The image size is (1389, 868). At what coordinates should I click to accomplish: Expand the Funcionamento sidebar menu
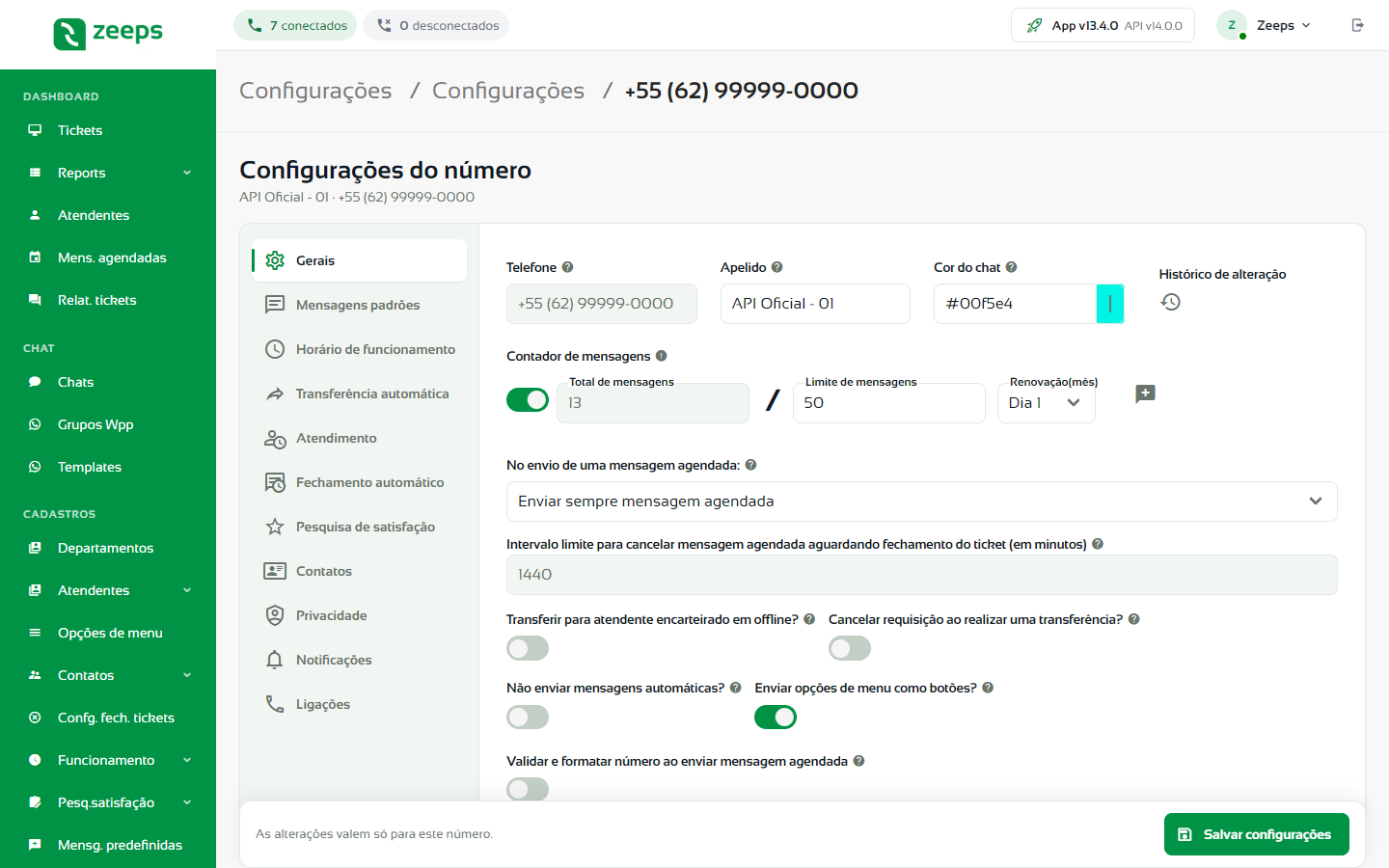point(108,760)
